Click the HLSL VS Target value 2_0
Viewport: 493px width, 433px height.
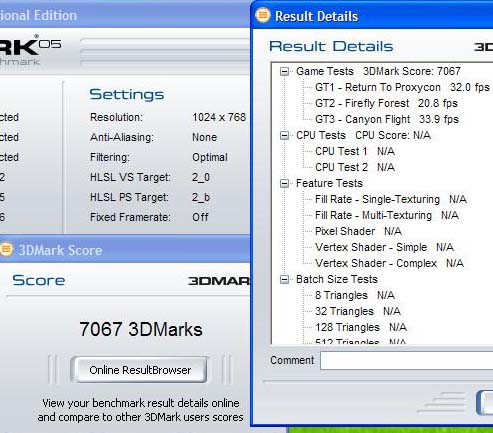coord(201,177)
